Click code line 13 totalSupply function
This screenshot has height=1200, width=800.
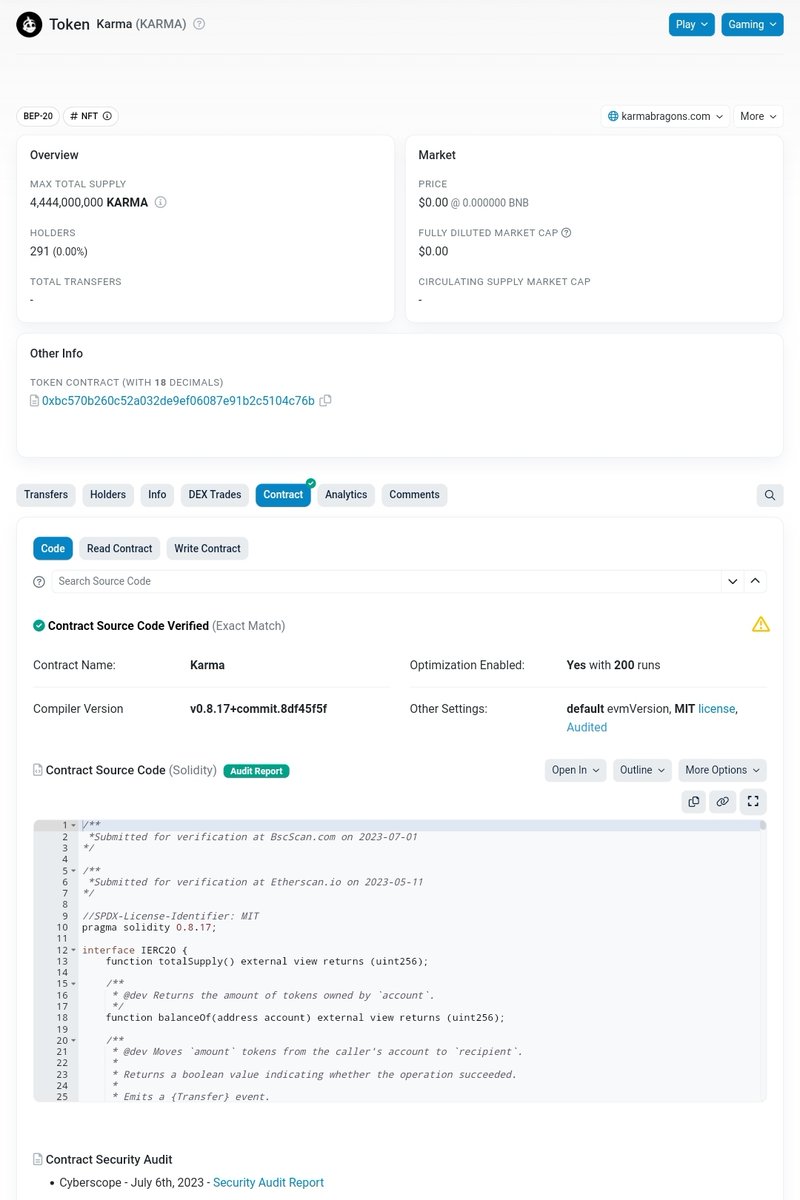click(x=267, y=962)
